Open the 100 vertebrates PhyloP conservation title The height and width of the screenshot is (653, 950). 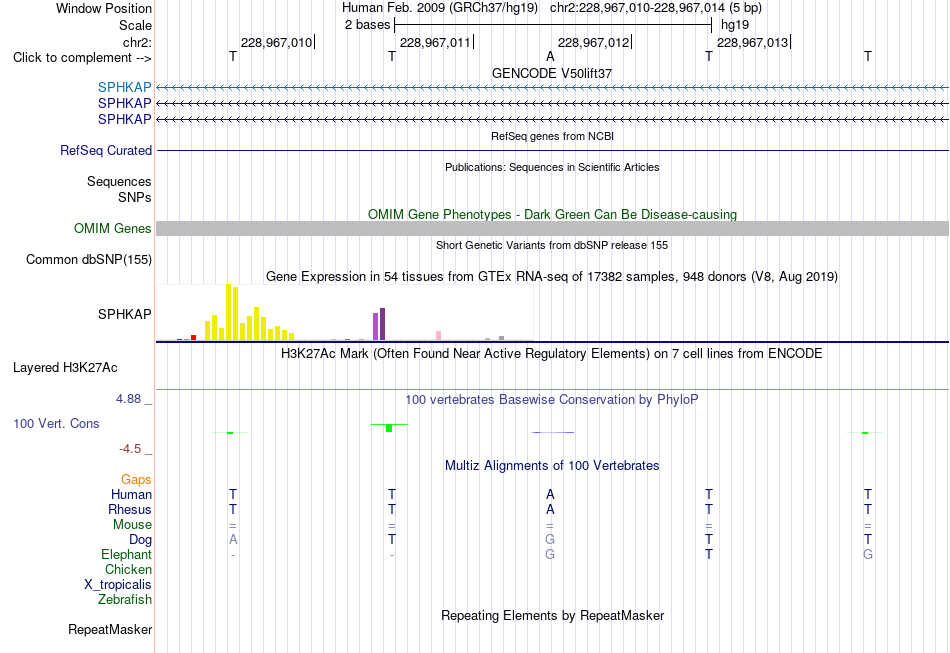point(552,400)
